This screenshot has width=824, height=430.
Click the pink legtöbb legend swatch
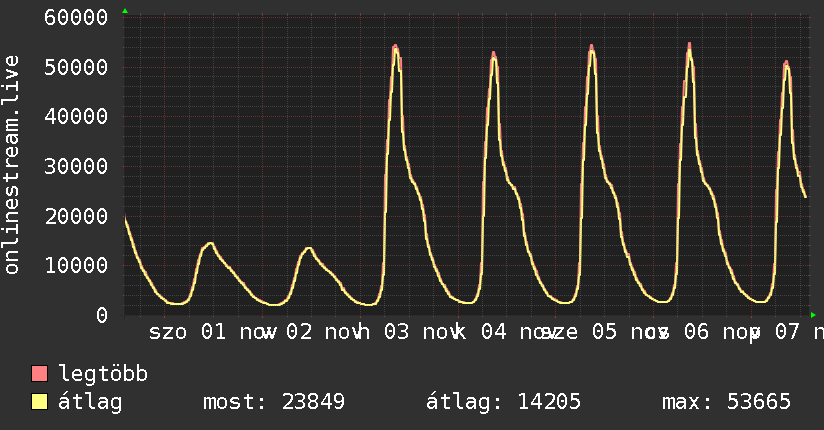(x=39, y=374)
